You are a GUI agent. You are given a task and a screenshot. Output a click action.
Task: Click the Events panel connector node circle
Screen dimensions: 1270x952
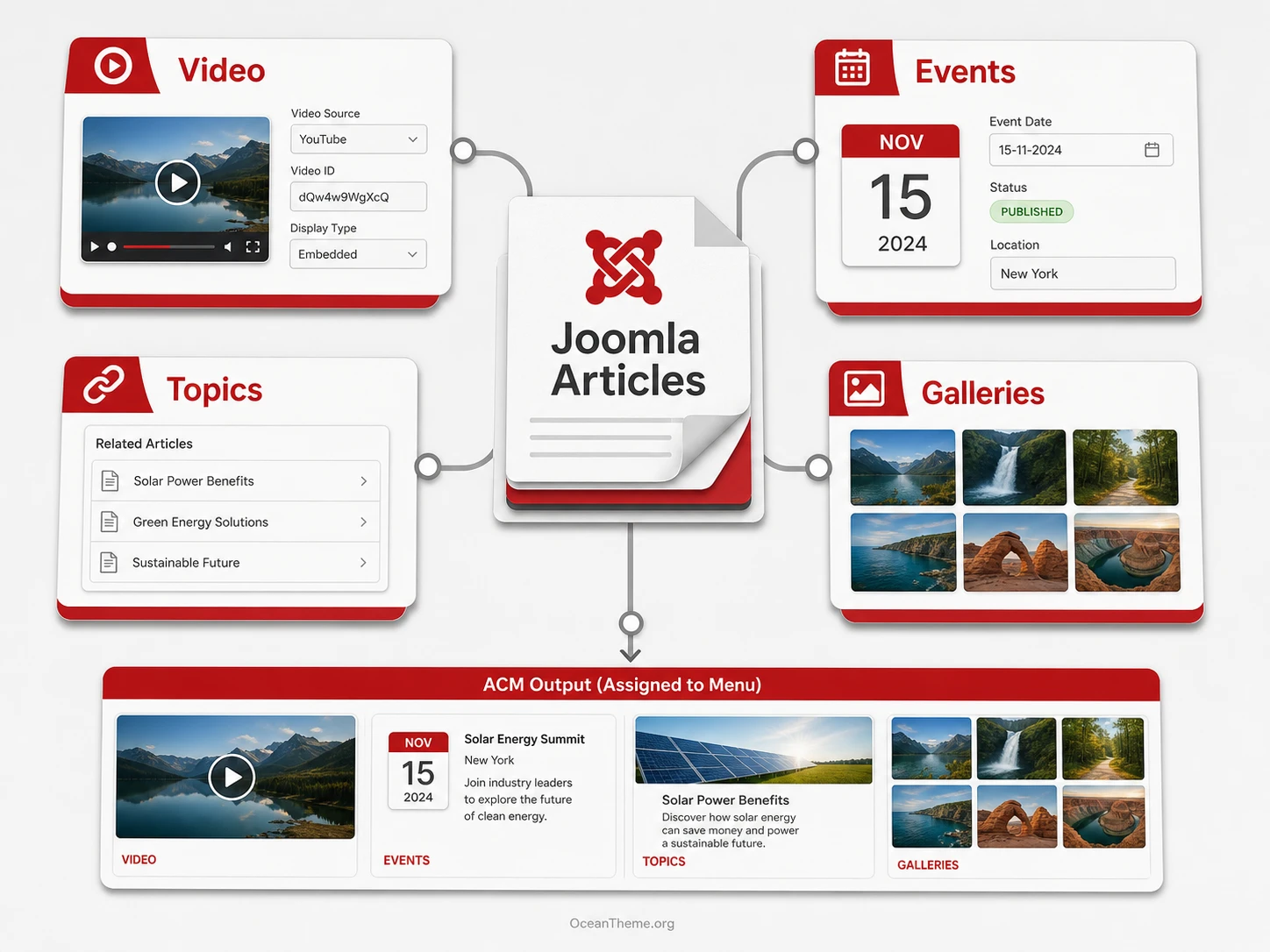point(805,151)
